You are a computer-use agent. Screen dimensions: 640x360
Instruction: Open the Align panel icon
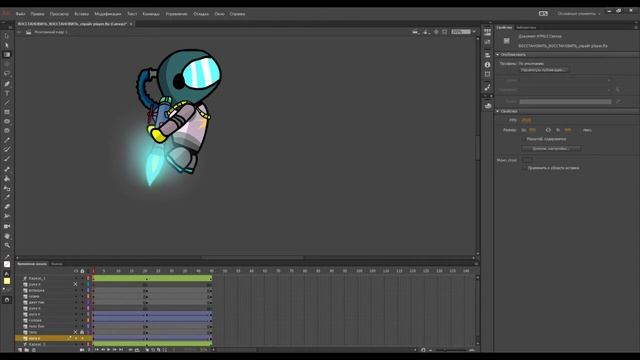pyautogui.click(x=487, y=55)
